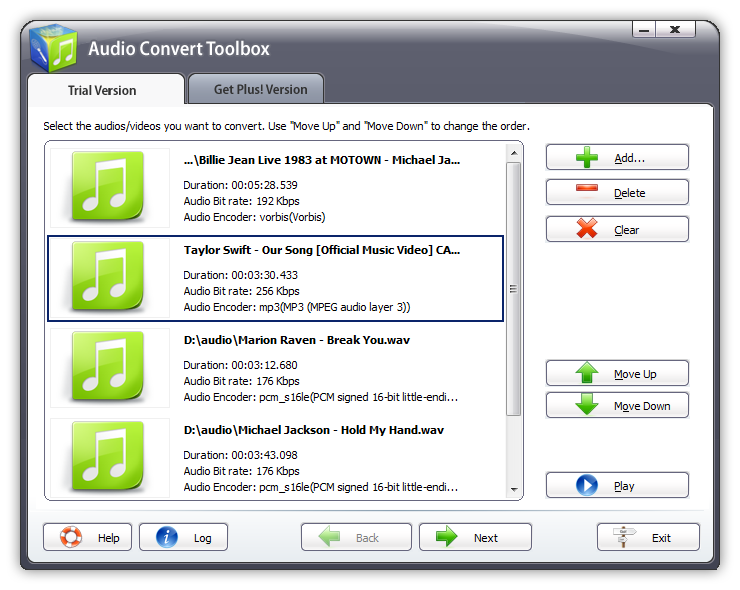Click the Duration: 00:03:43.098 text

pos(240,455)
